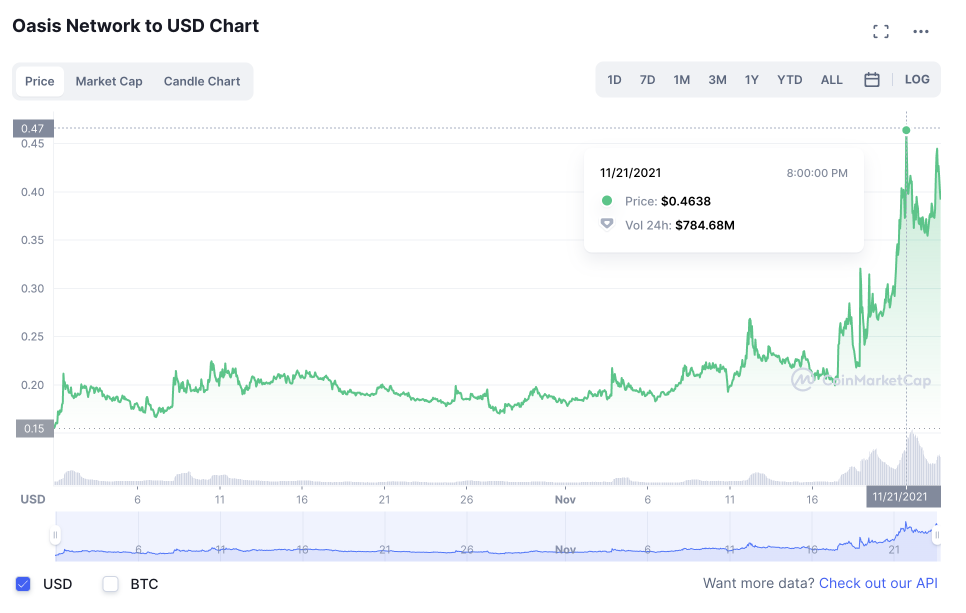Switch to the Candle Chart tab
The height and width of the screenshot is (613, 966).
(202, 81)
